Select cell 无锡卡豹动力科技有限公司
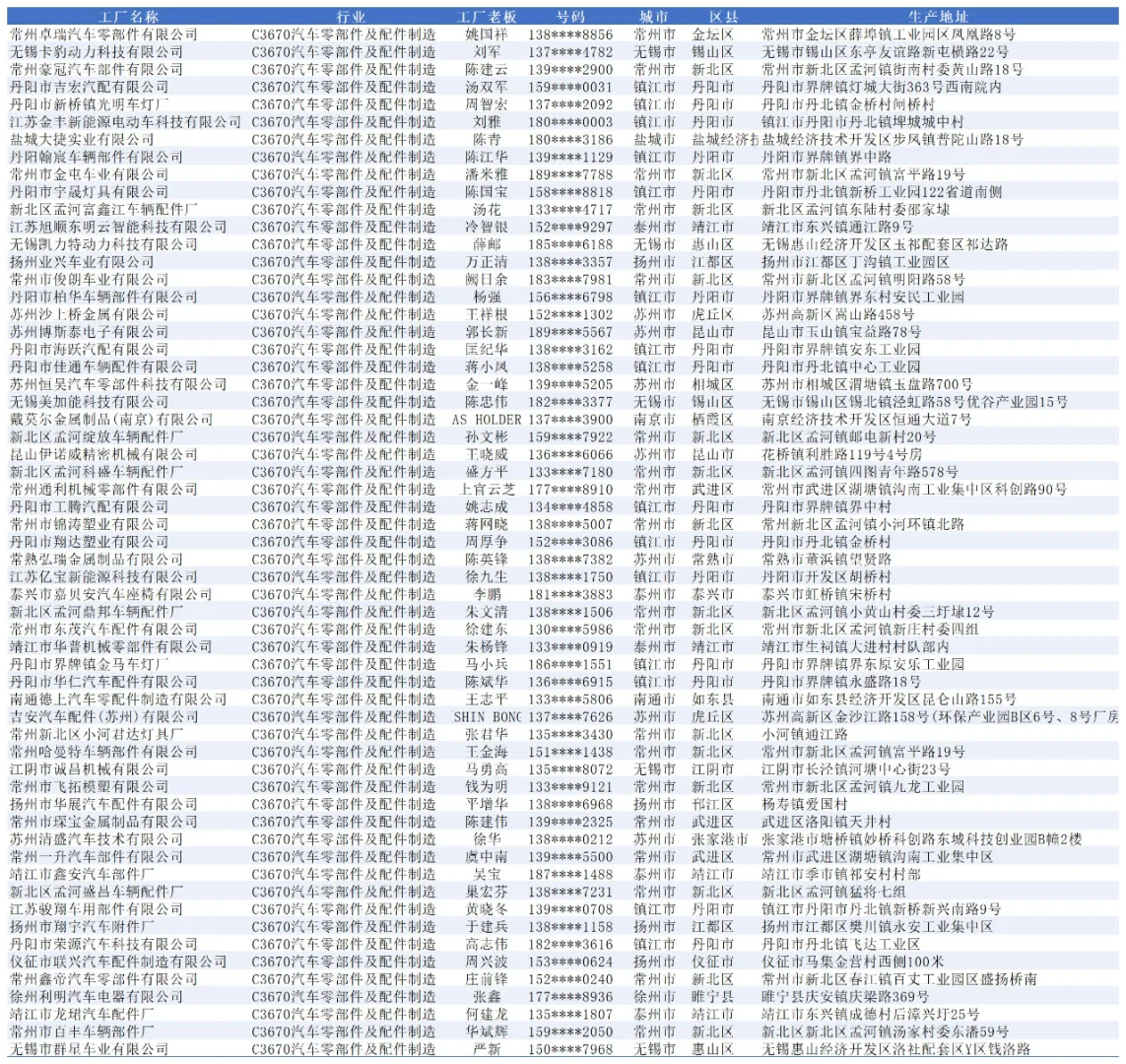The width and height of the screenshot is (1126, 1064). point(97,51)
